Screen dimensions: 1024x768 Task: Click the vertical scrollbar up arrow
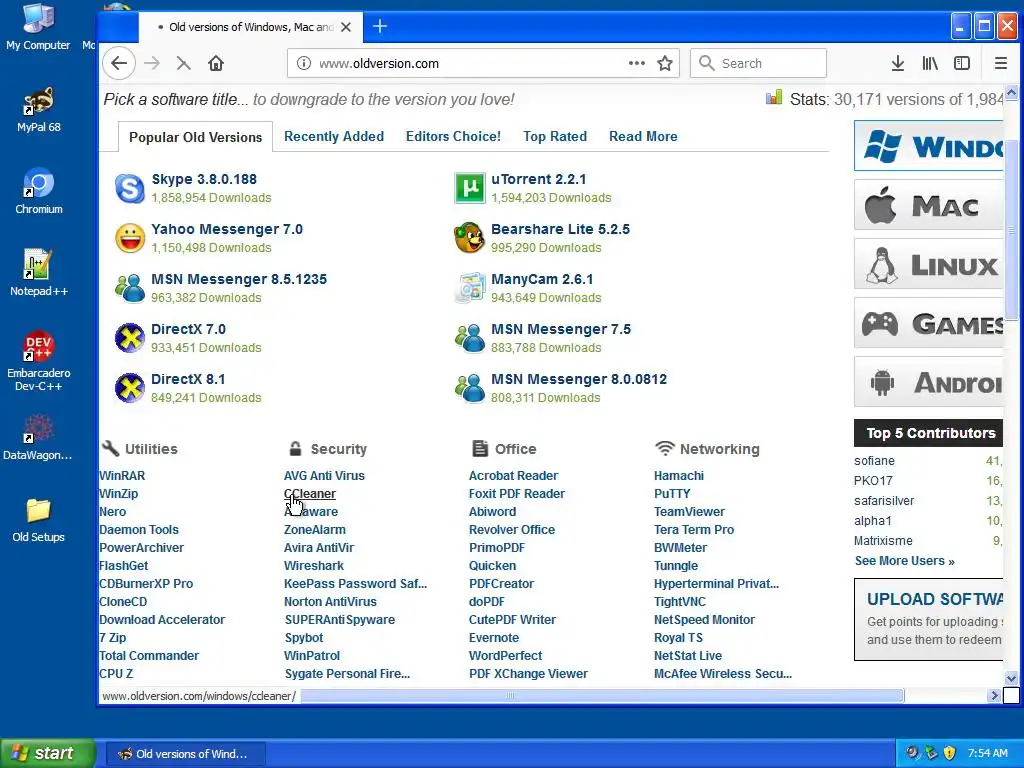[1011, 93]
